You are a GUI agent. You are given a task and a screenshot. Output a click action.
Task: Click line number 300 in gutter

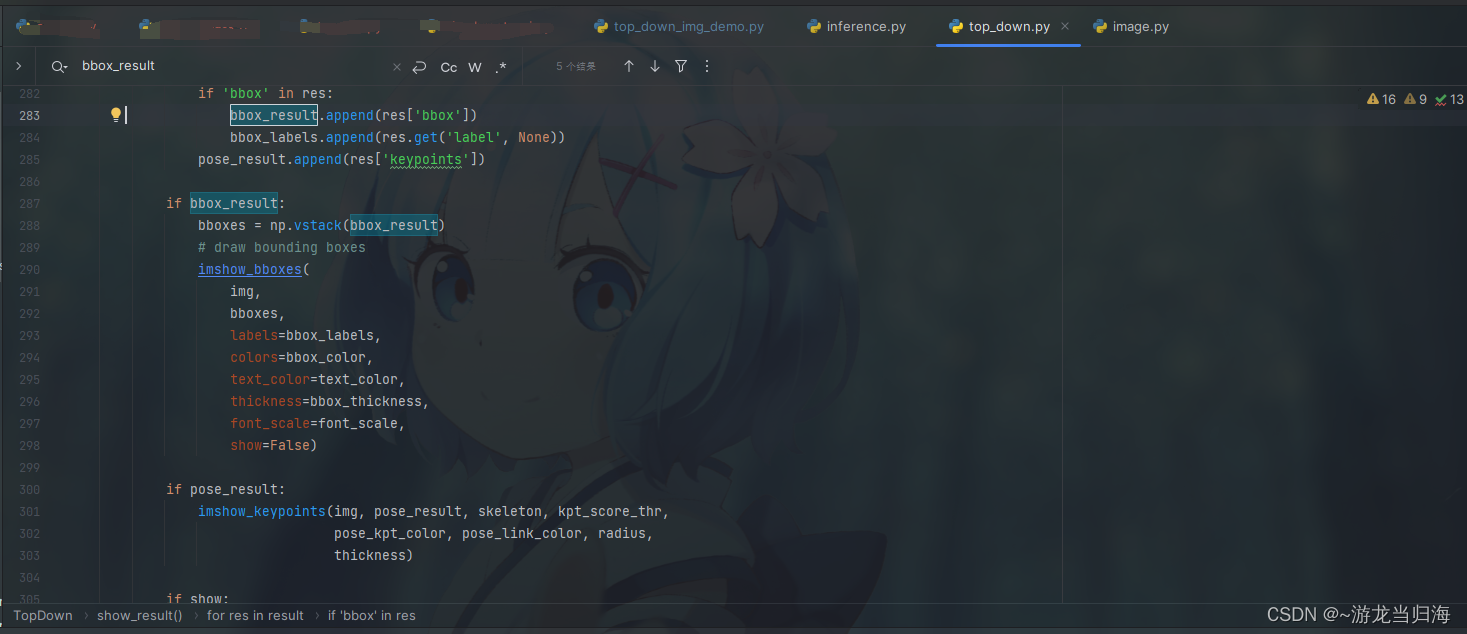coord(29,489)
